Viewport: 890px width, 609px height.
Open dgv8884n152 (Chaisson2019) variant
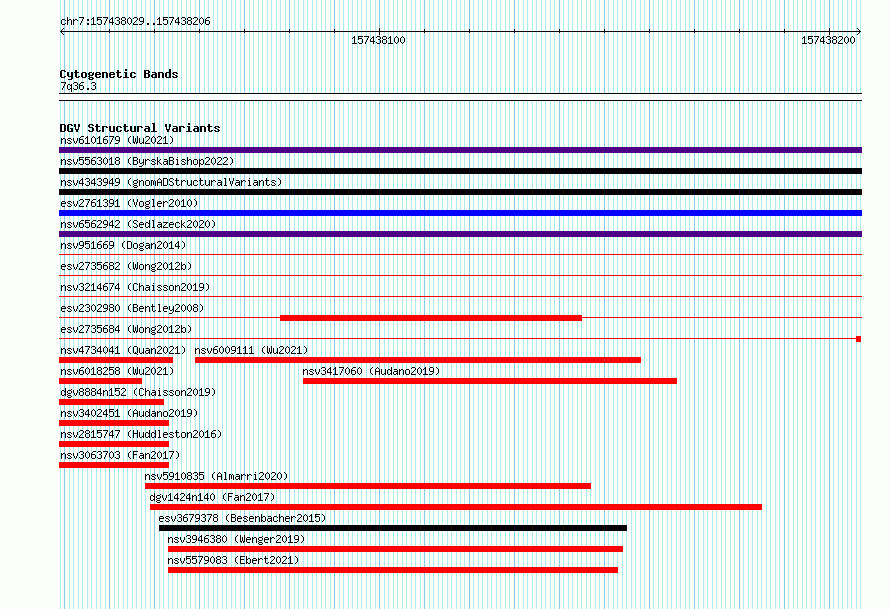point(138,392)
